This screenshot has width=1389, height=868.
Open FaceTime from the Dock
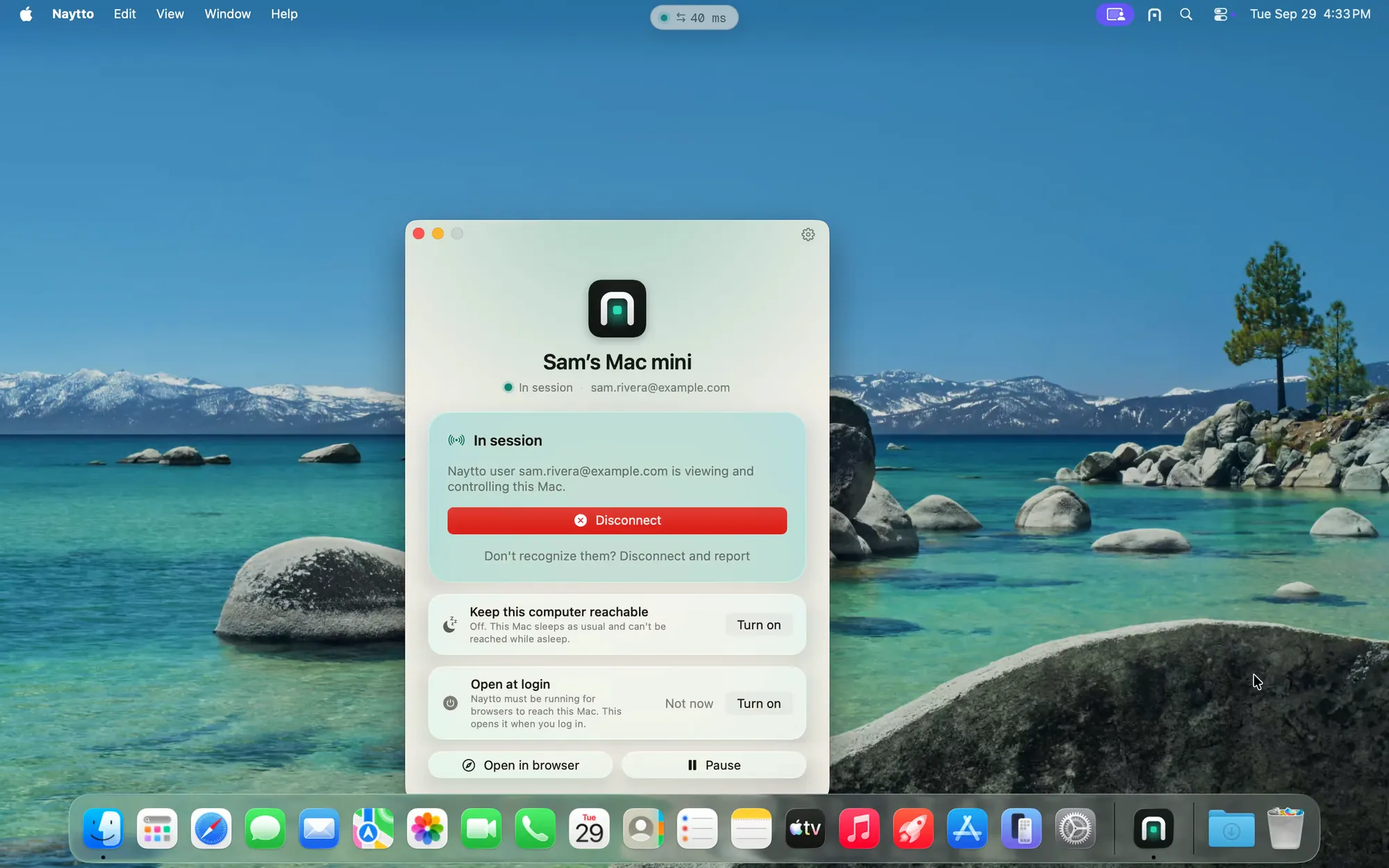click(x=481, y=828)
